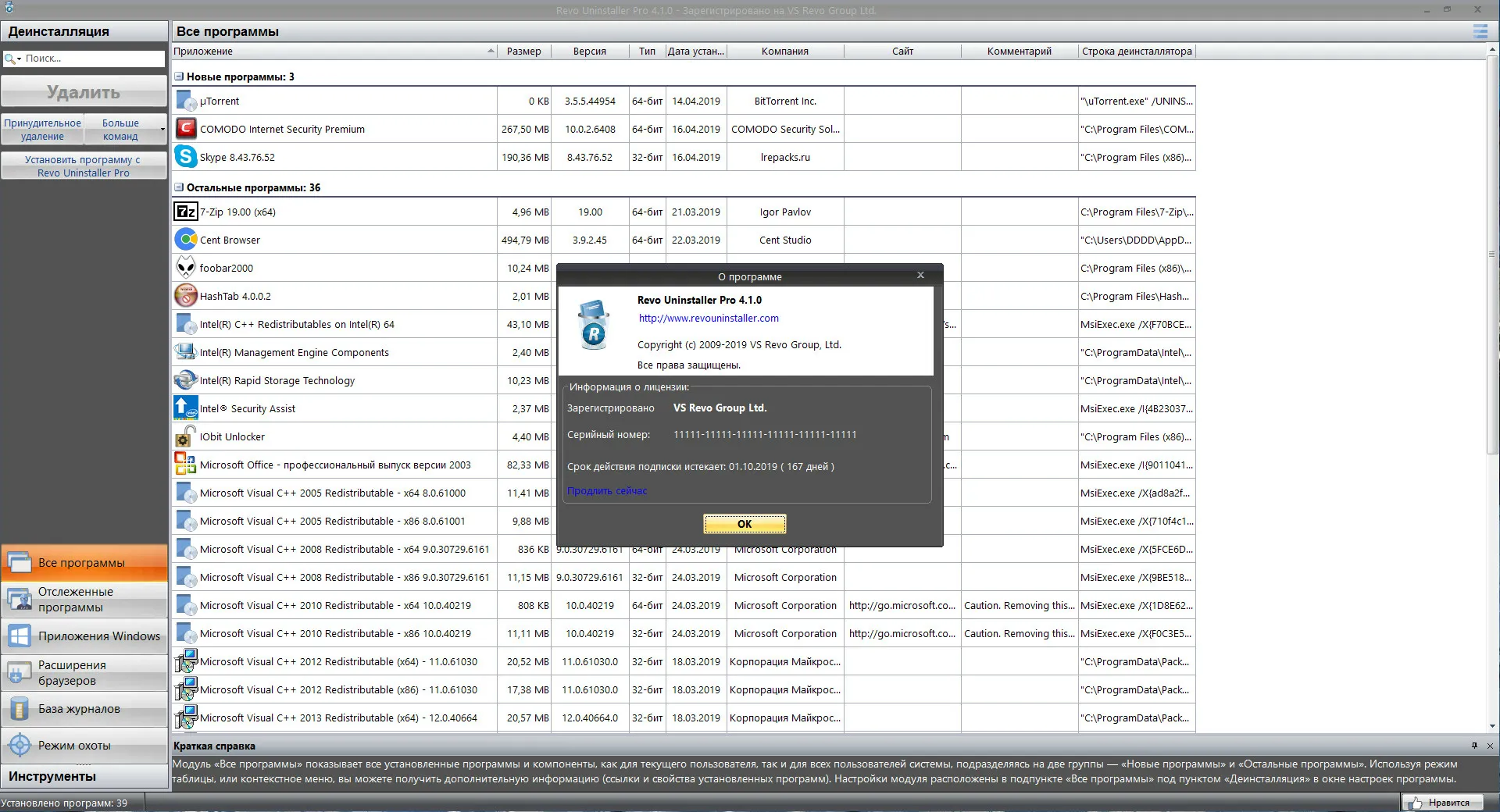Open the Приложения Windows section

coord(84,636)
